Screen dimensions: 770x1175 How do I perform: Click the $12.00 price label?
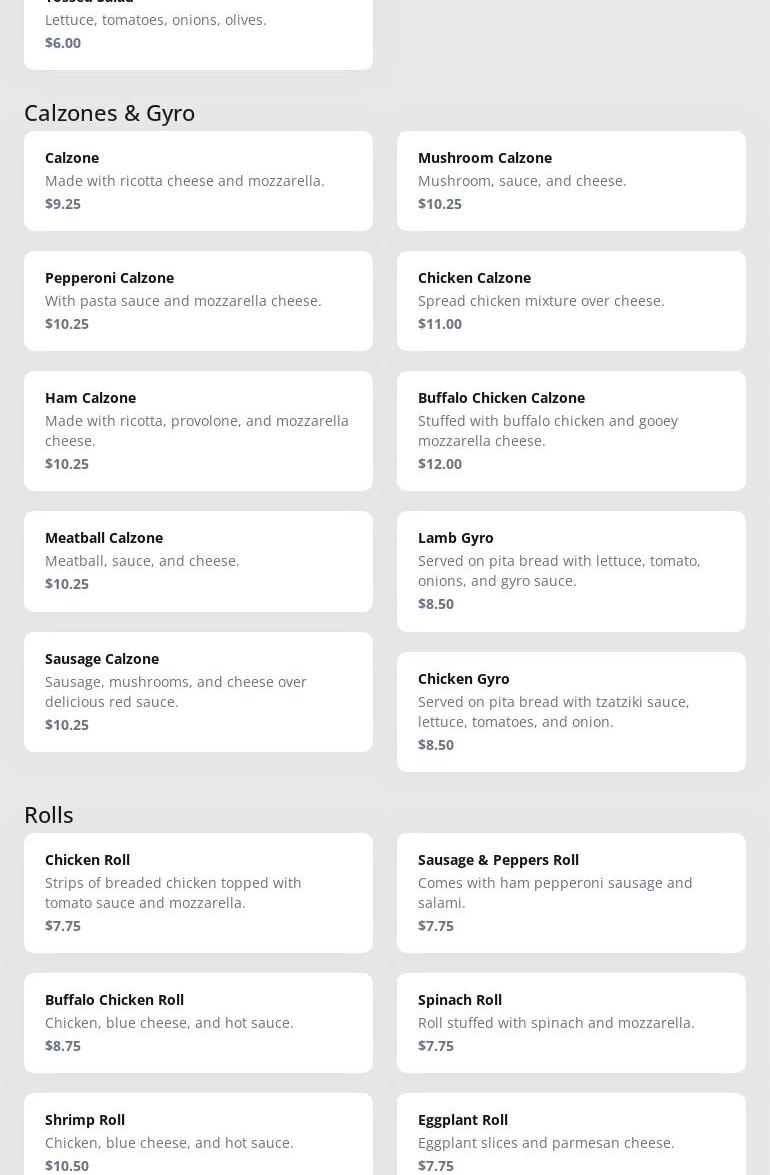click(x=440, y=464)
